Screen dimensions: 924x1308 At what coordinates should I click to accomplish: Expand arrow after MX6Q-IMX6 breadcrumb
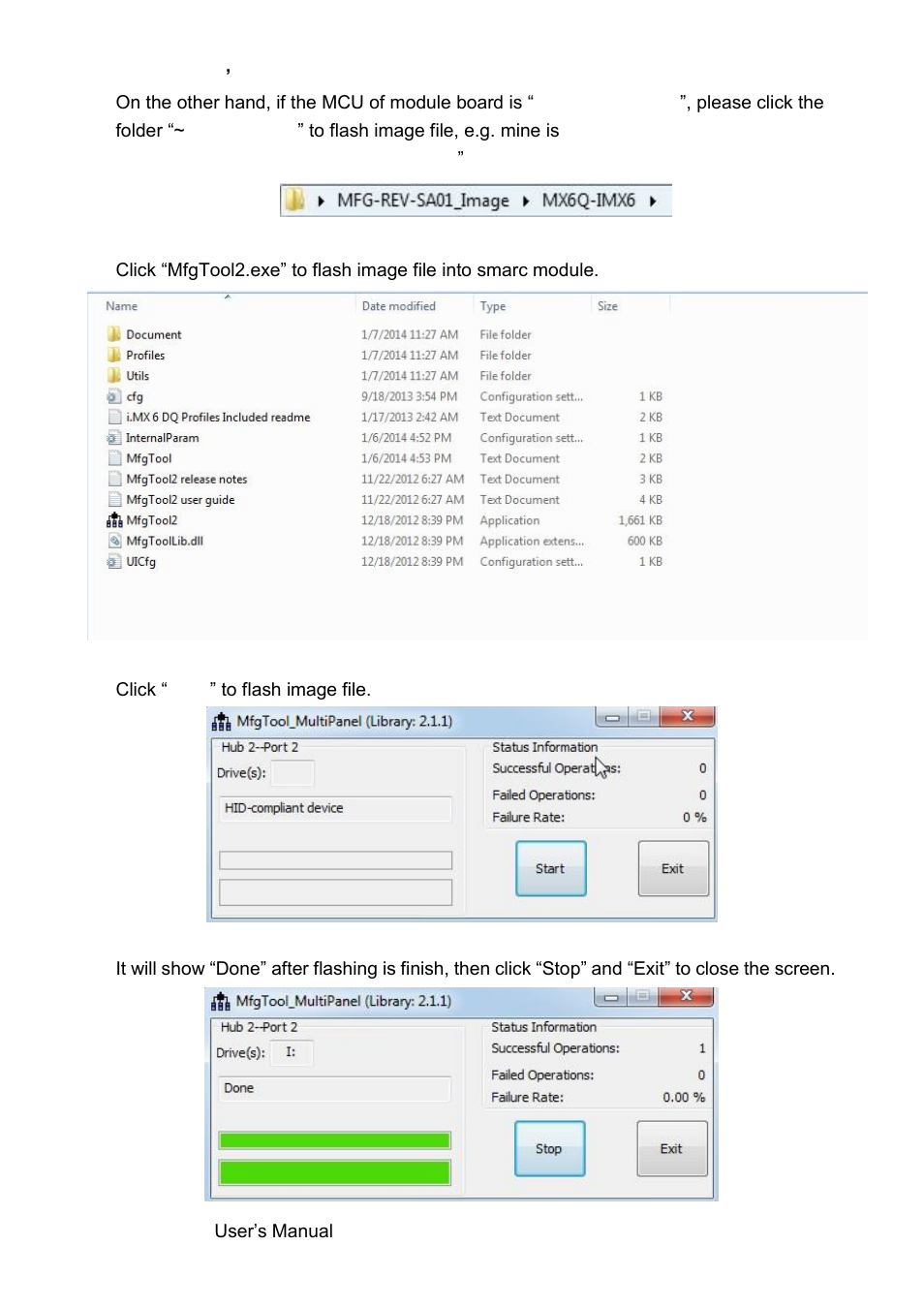click(653, 201)
